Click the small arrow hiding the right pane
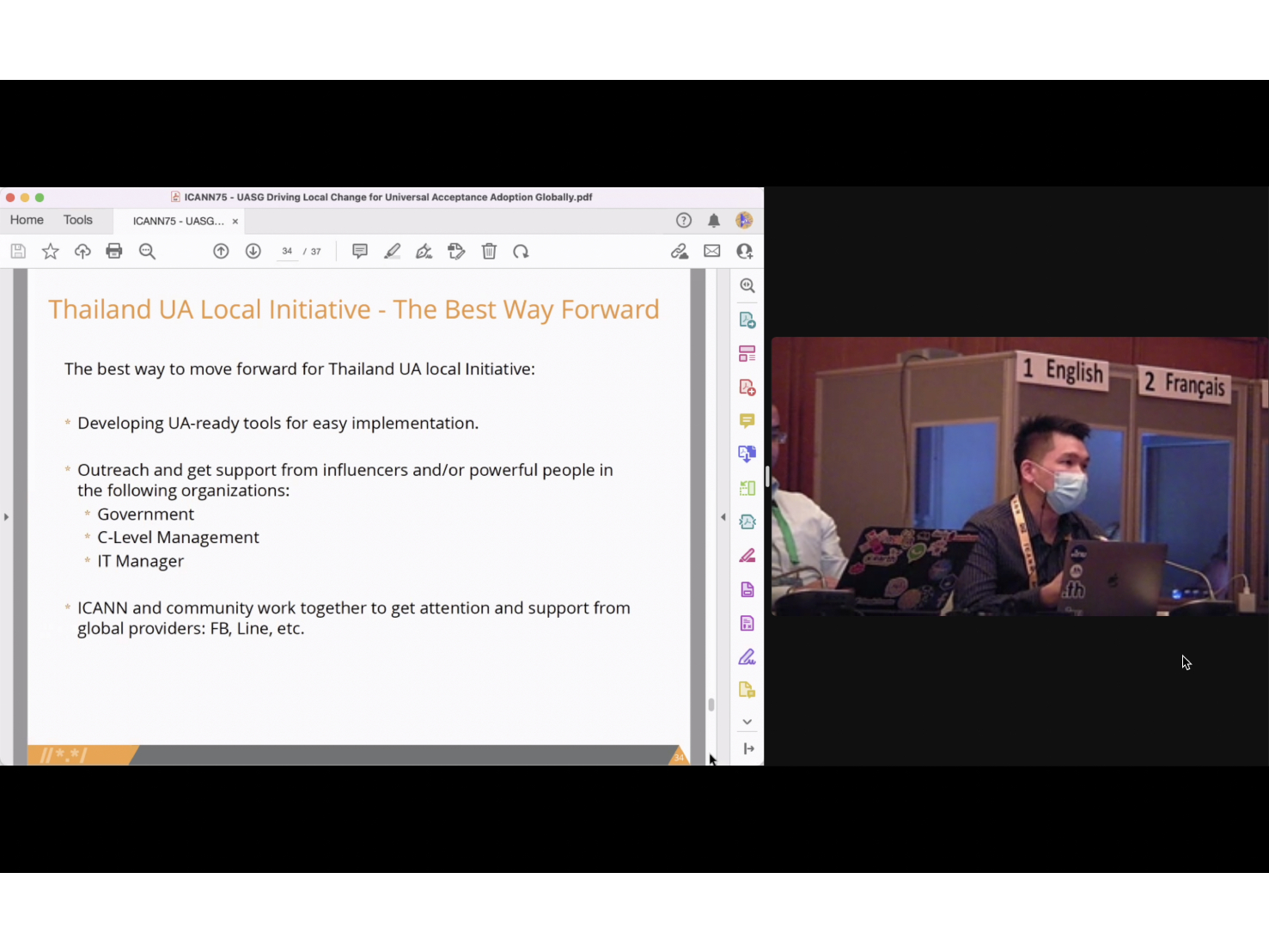The image size is (1269, 952). pos(723,516)
